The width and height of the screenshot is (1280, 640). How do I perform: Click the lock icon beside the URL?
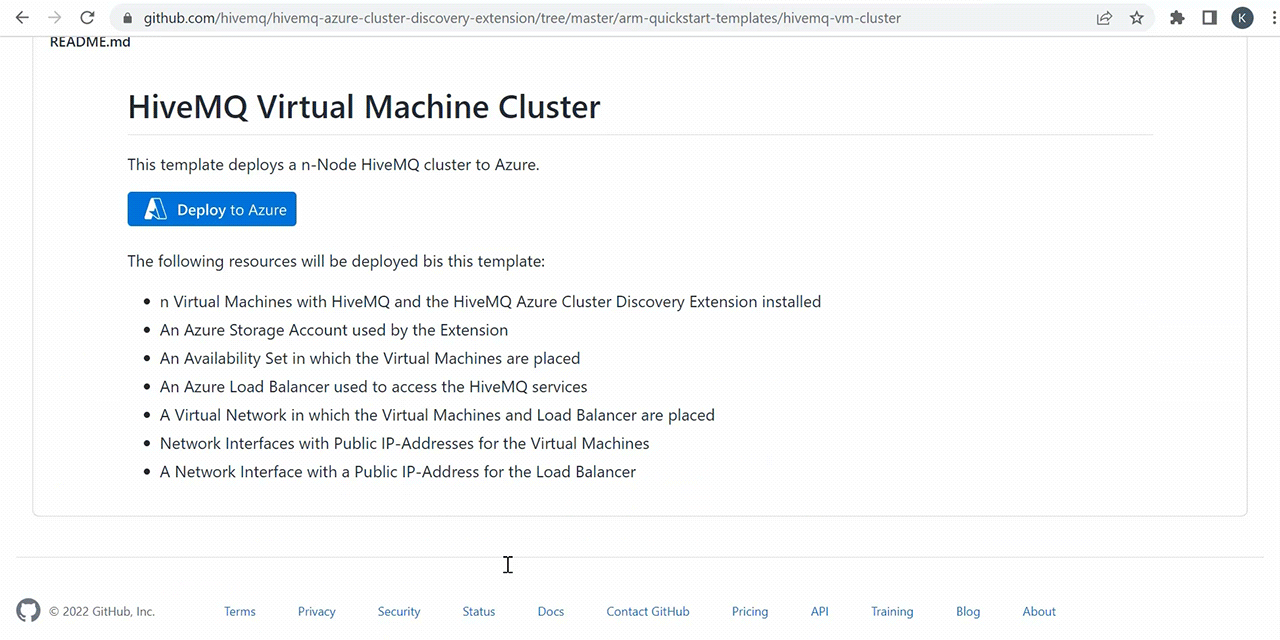pyautogui.click(x=126, y=18)
